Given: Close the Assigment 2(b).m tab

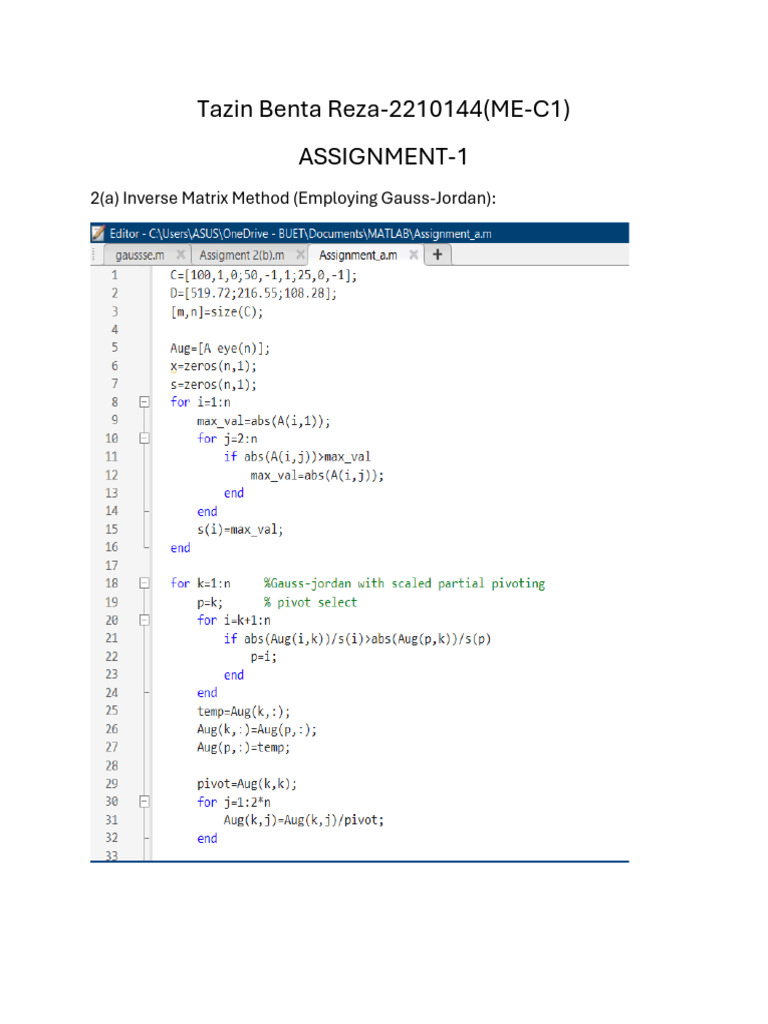Looking at the screenshot, I should point(300,255).
